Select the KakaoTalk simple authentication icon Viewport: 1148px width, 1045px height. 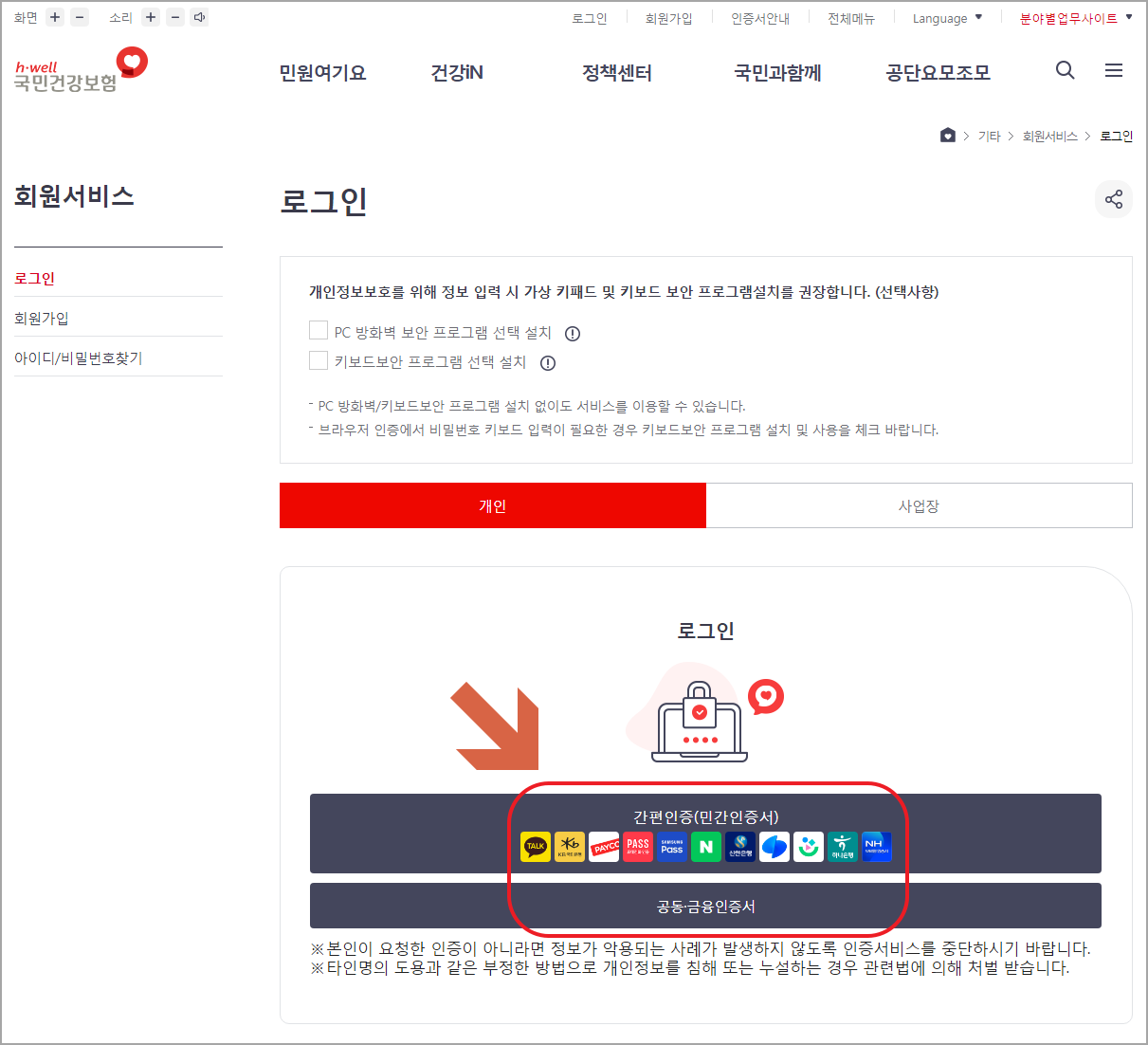coord(534,847)
